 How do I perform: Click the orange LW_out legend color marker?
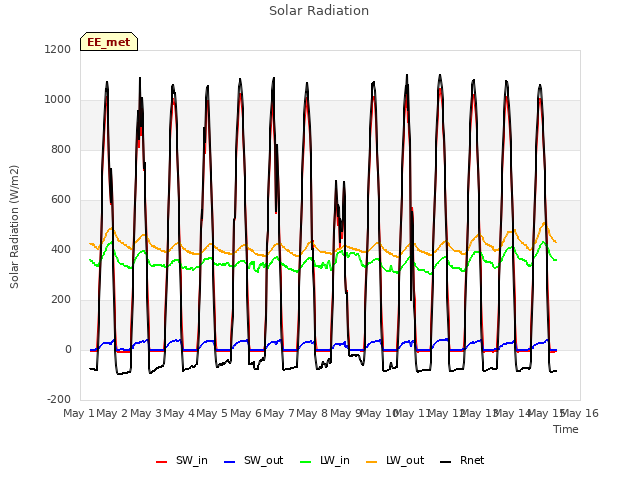pyautogui.click(x=372, y=462)
